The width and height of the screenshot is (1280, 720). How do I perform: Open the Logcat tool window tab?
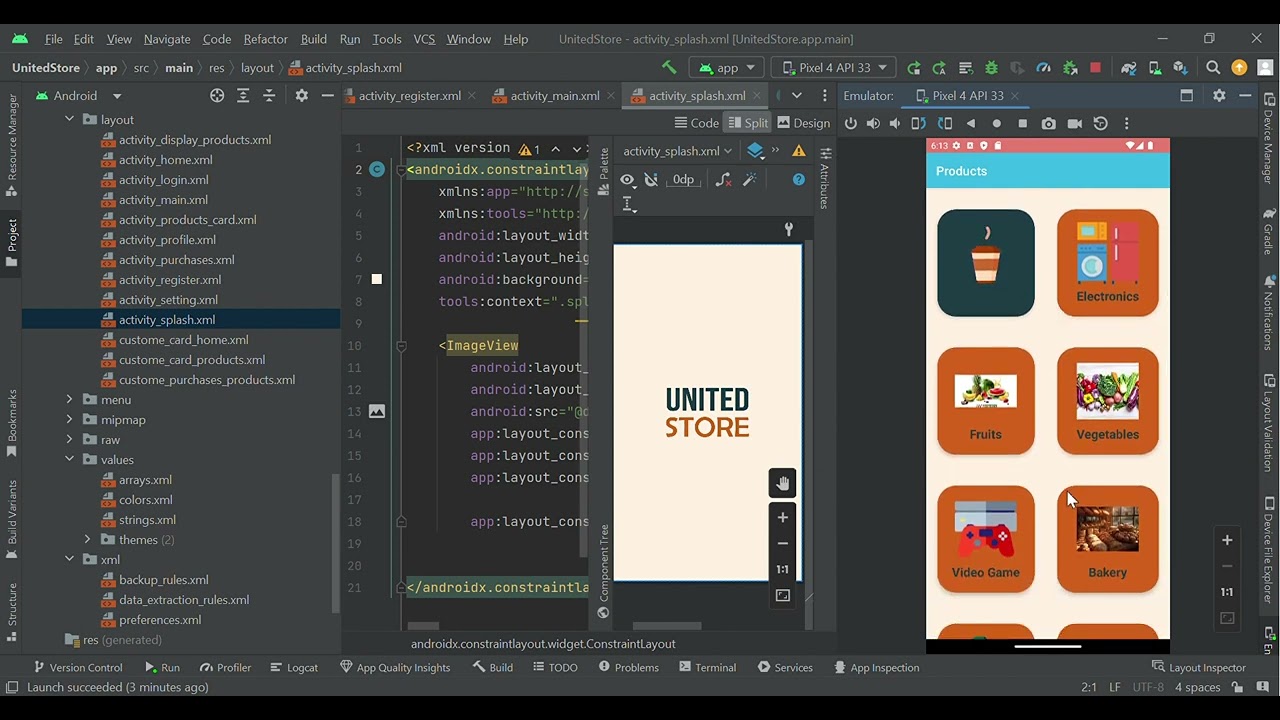coord(293,668)
